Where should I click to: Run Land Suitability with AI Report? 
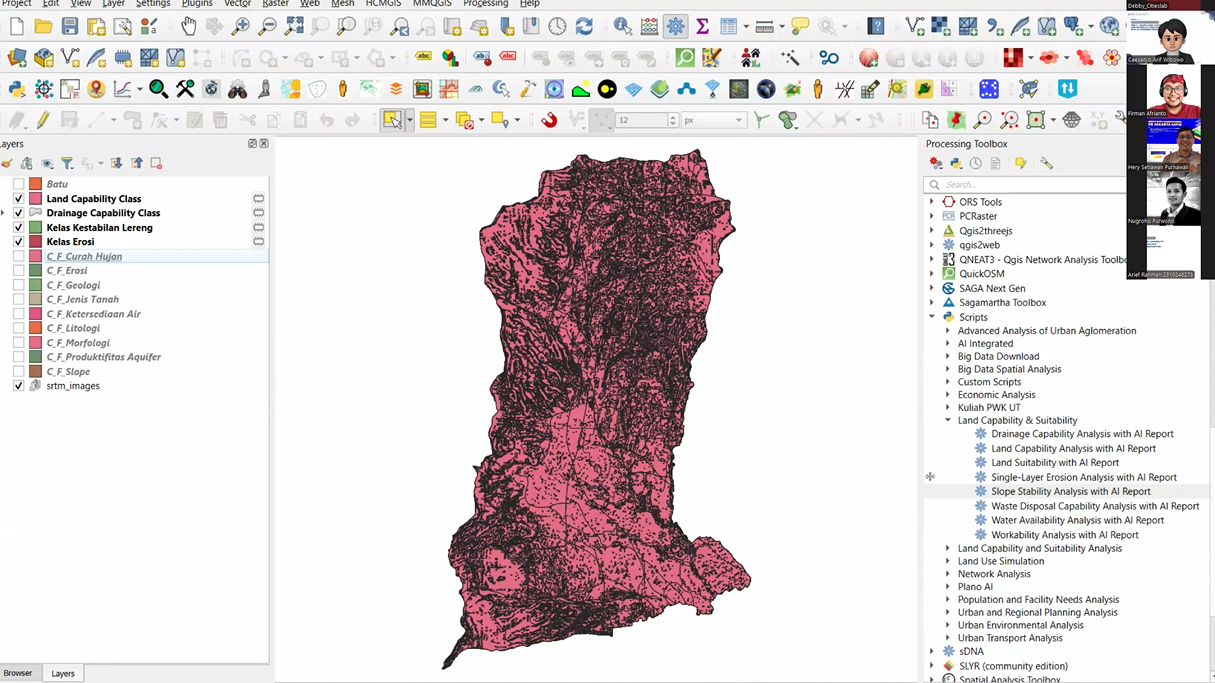pos(1055,463)
